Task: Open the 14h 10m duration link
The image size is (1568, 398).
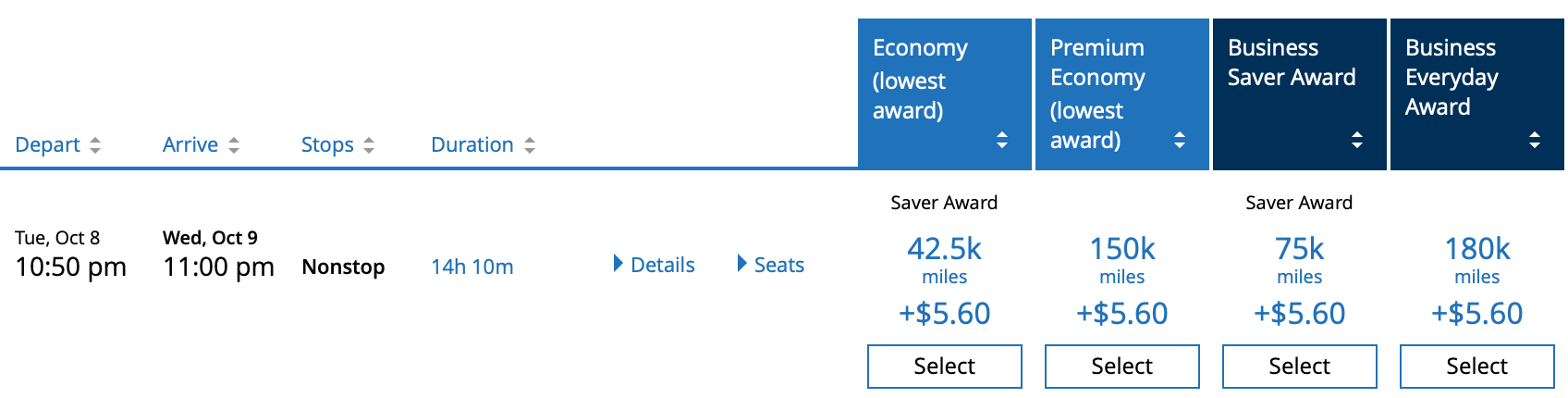Action: tap(472, 267)
